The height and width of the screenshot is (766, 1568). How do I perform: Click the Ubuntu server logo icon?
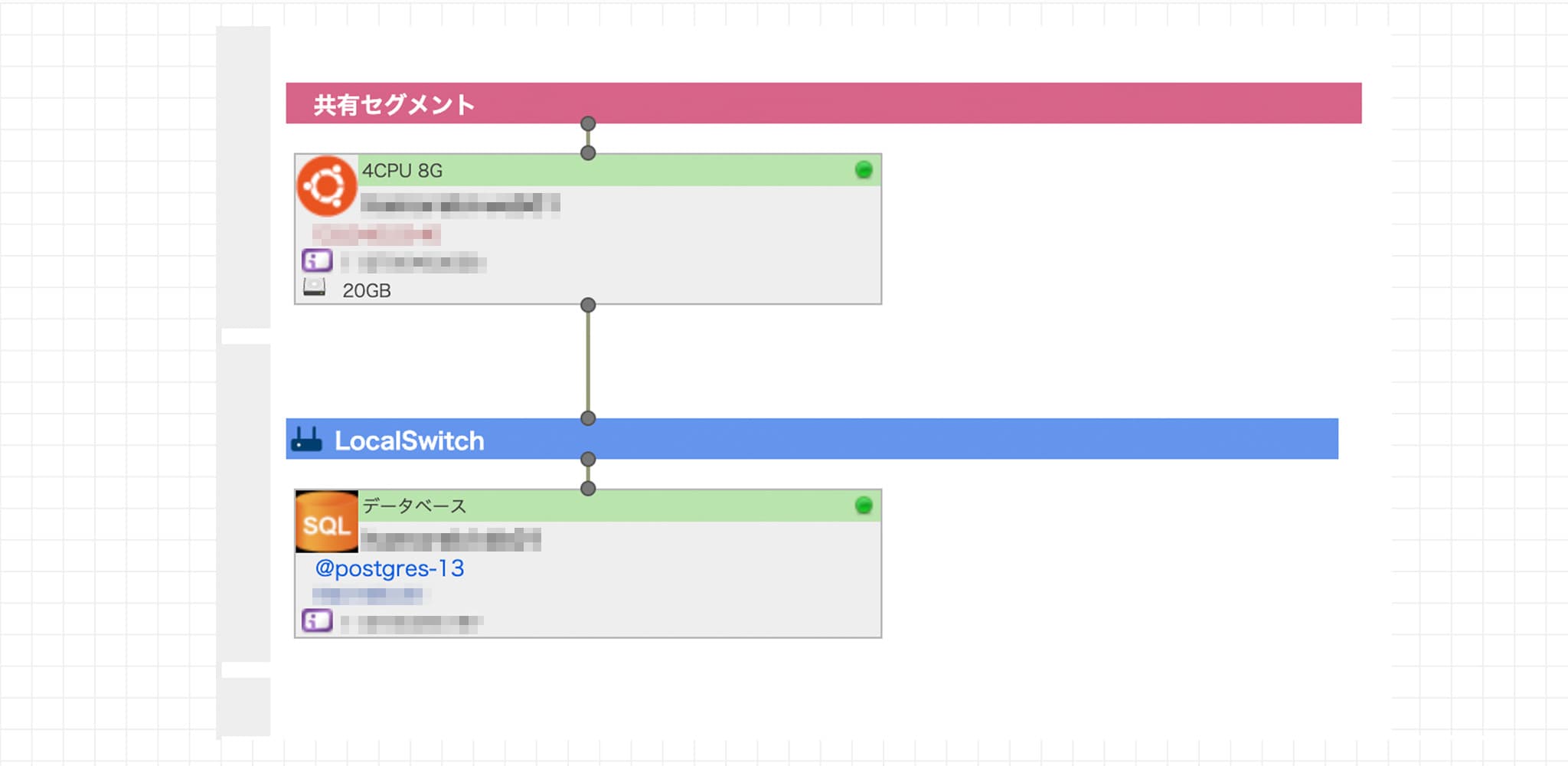click(327, 186)
